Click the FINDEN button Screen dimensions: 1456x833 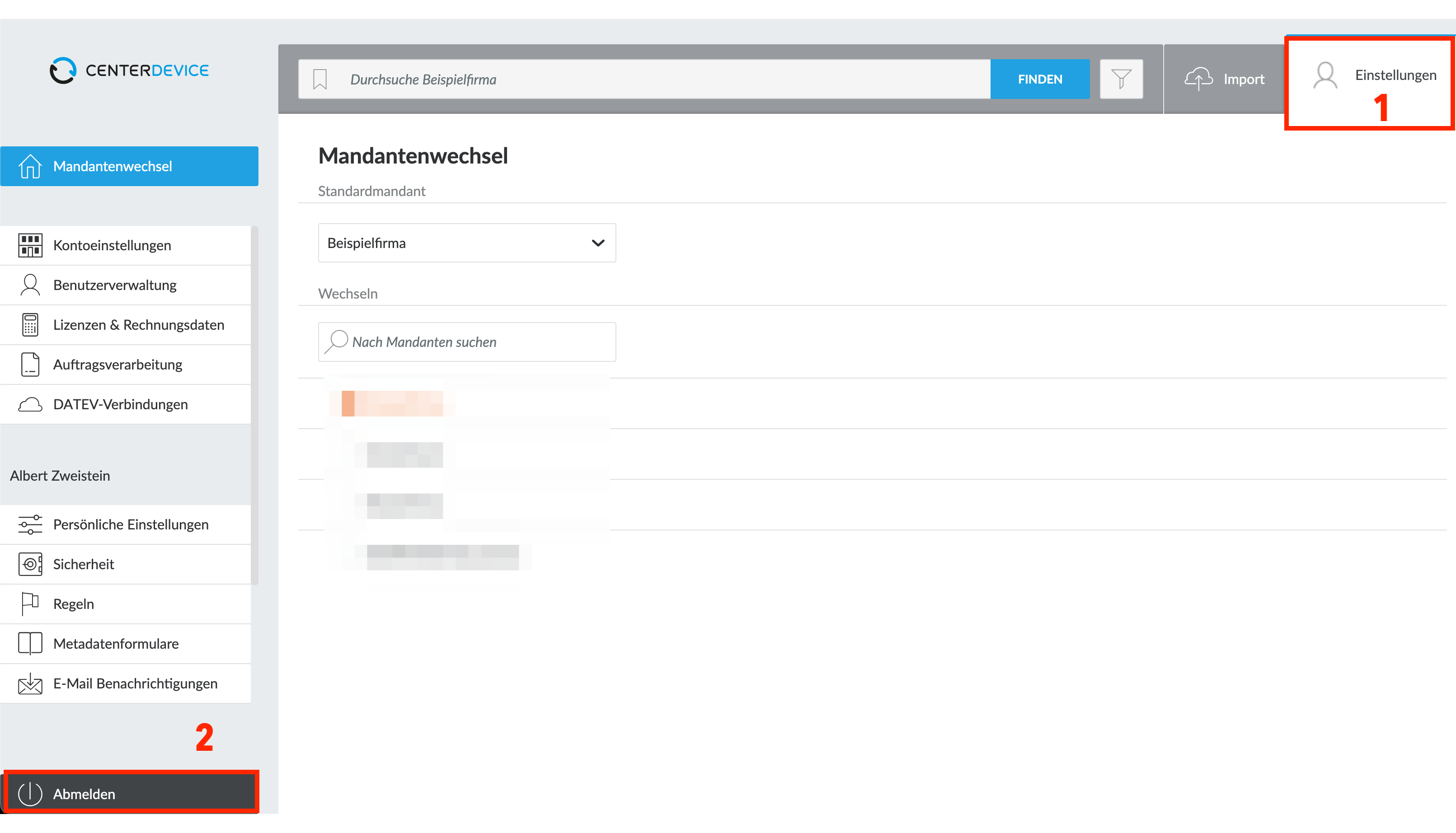(1040, 79)
